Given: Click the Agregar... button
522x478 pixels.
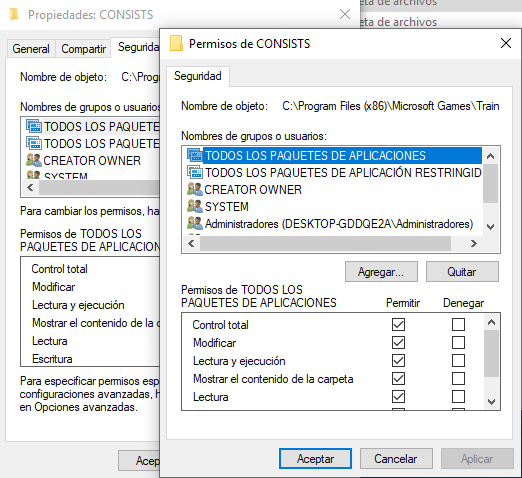Looking at the screenshot, I should click(381, 272).
